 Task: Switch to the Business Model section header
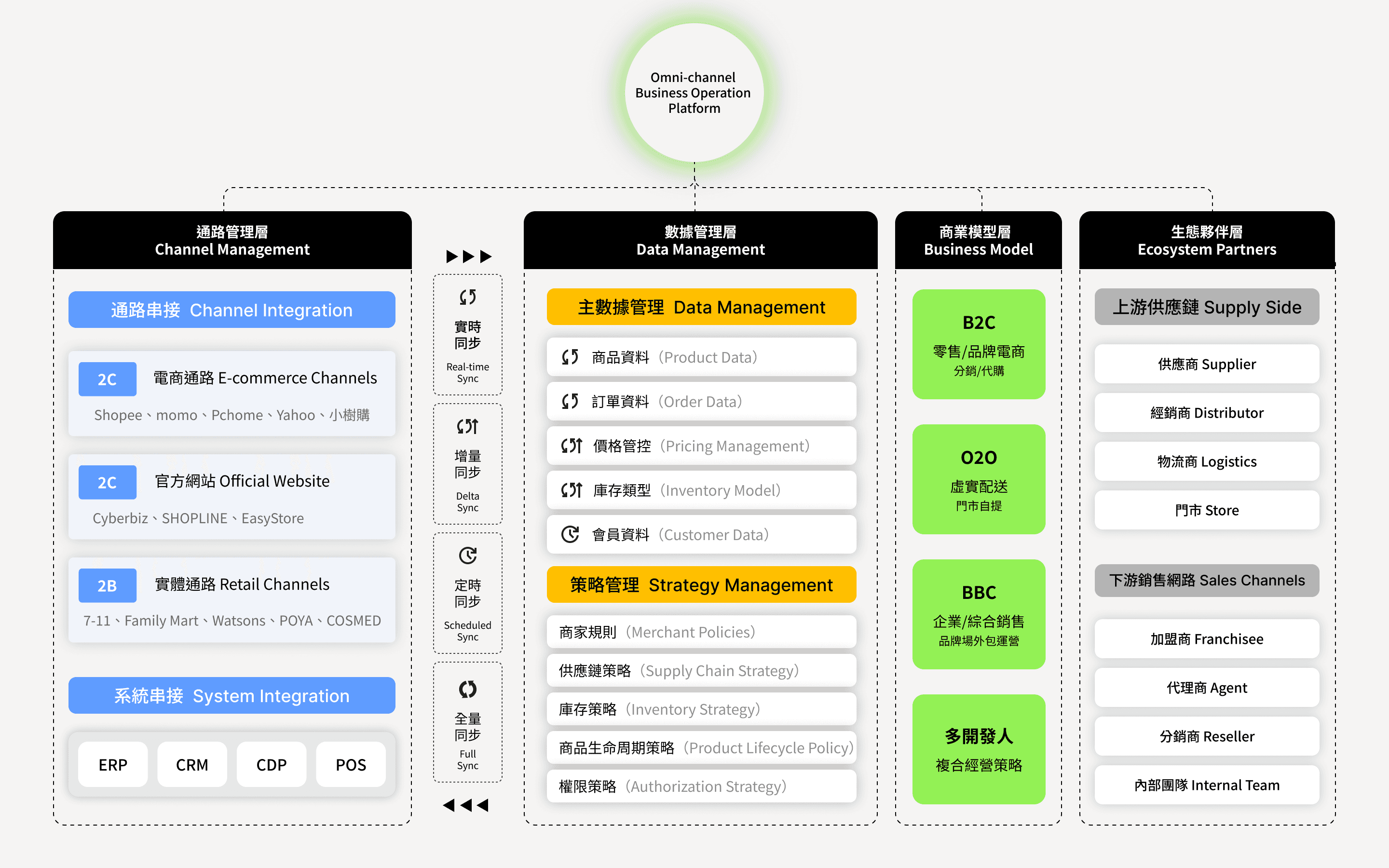(978, 240)
